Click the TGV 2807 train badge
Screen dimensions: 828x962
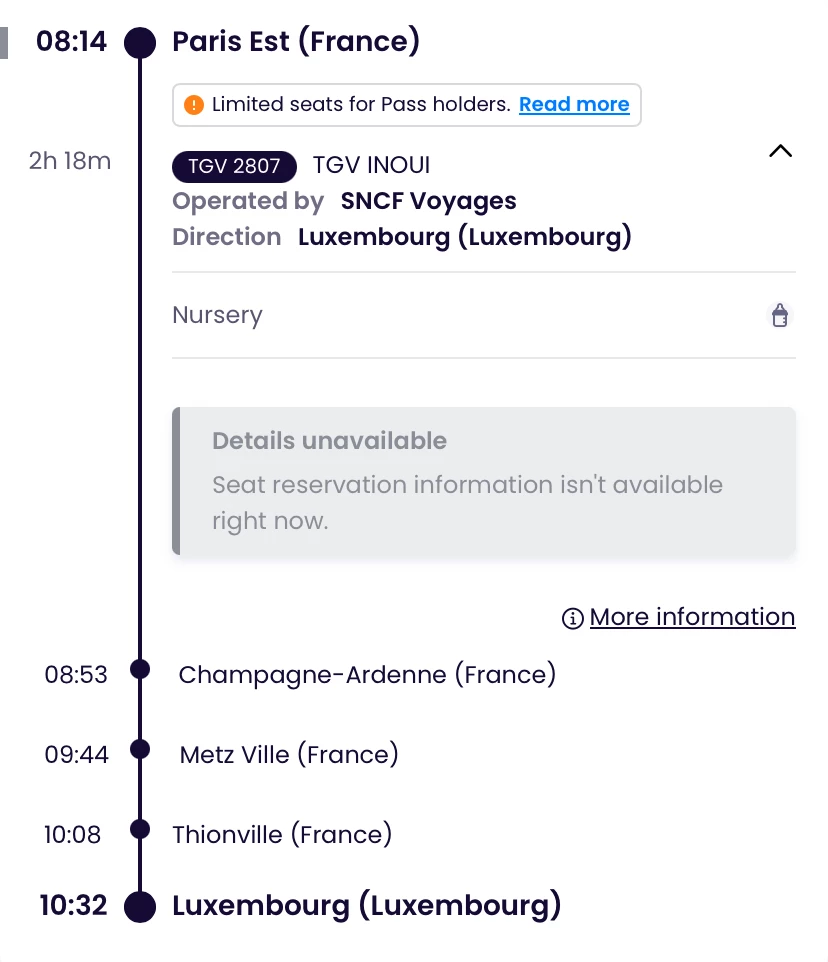click(x=234, y=166)
